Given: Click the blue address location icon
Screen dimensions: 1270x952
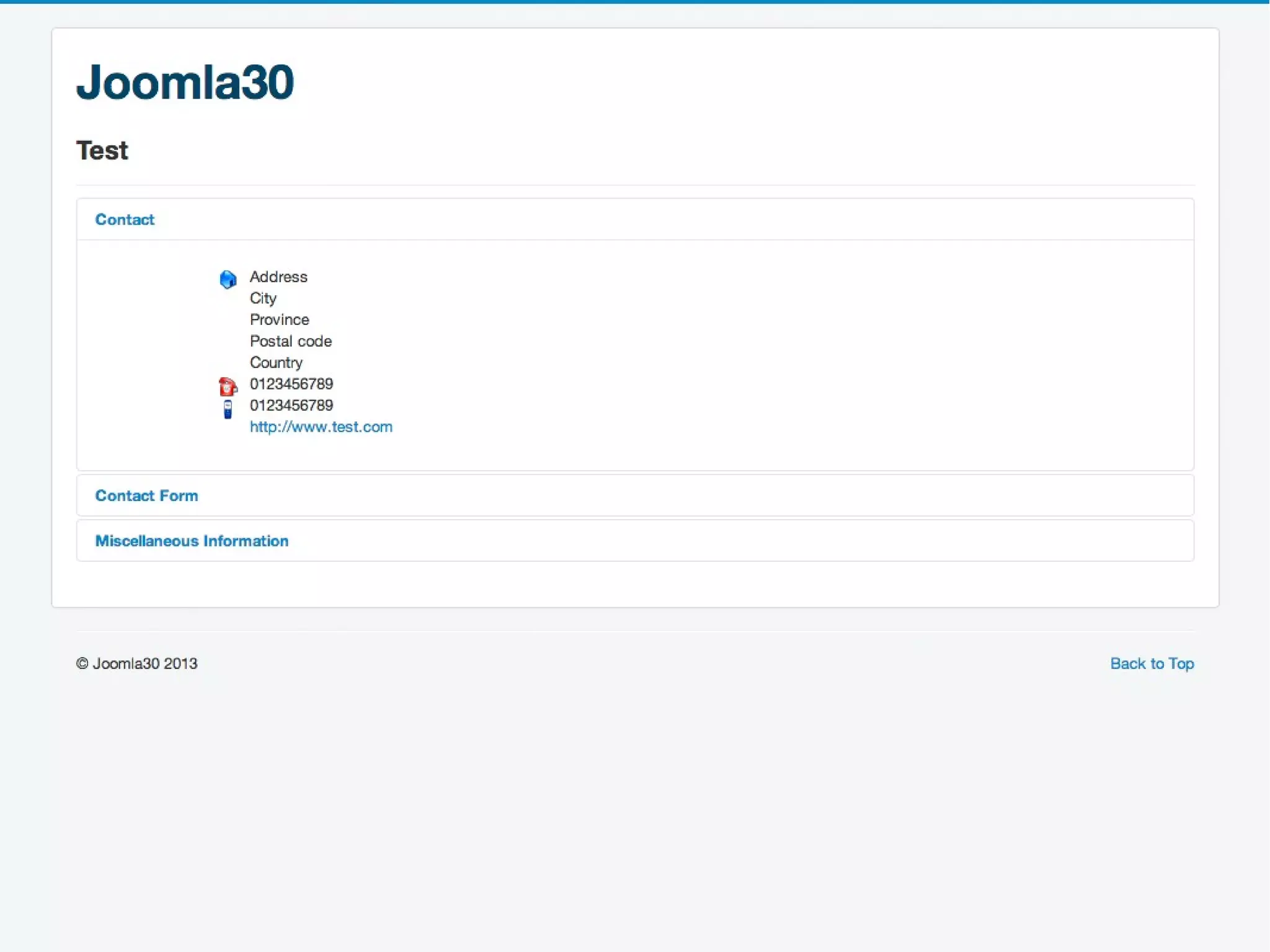Looking at the screenshot, I should (x=228, y=279).
